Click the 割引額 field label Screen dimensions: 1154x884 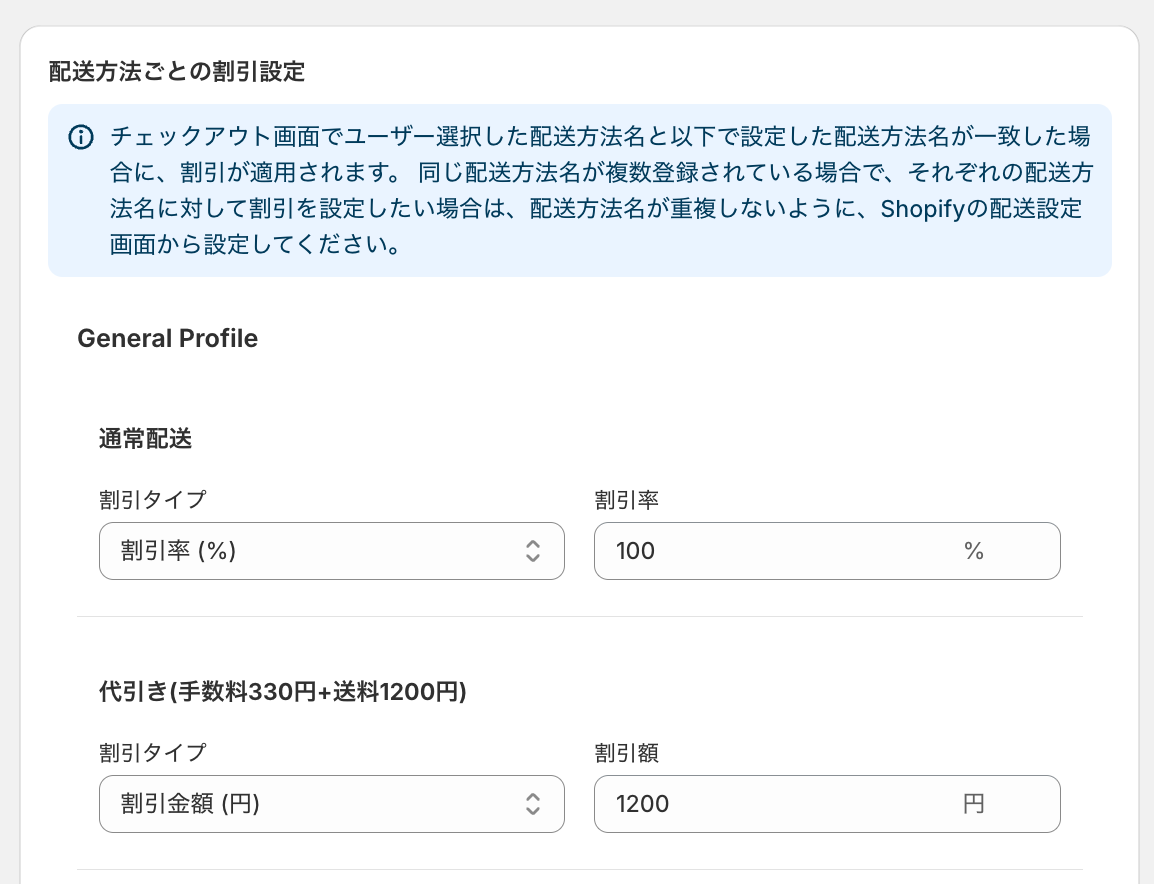point(626,752)
